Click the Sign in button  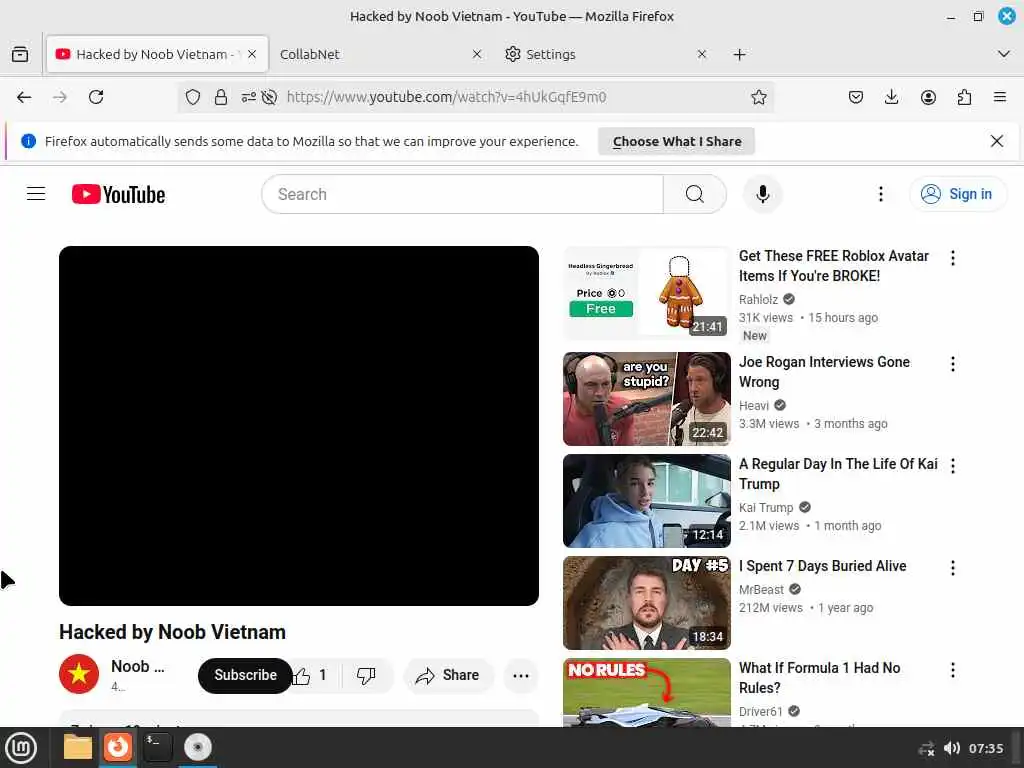coord(958,194)
